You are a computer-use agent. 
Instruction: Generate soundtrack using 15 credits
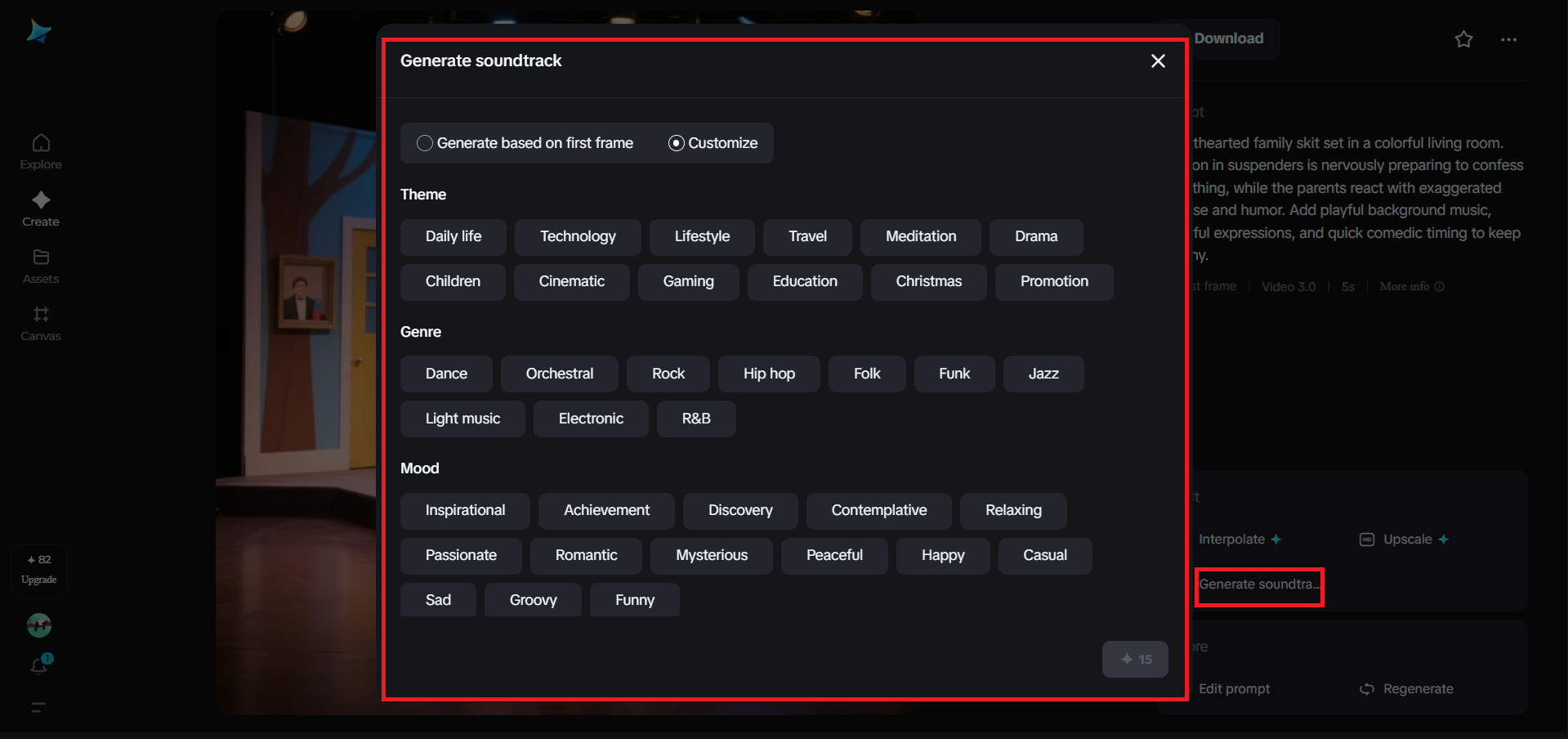click(1134, 659)
